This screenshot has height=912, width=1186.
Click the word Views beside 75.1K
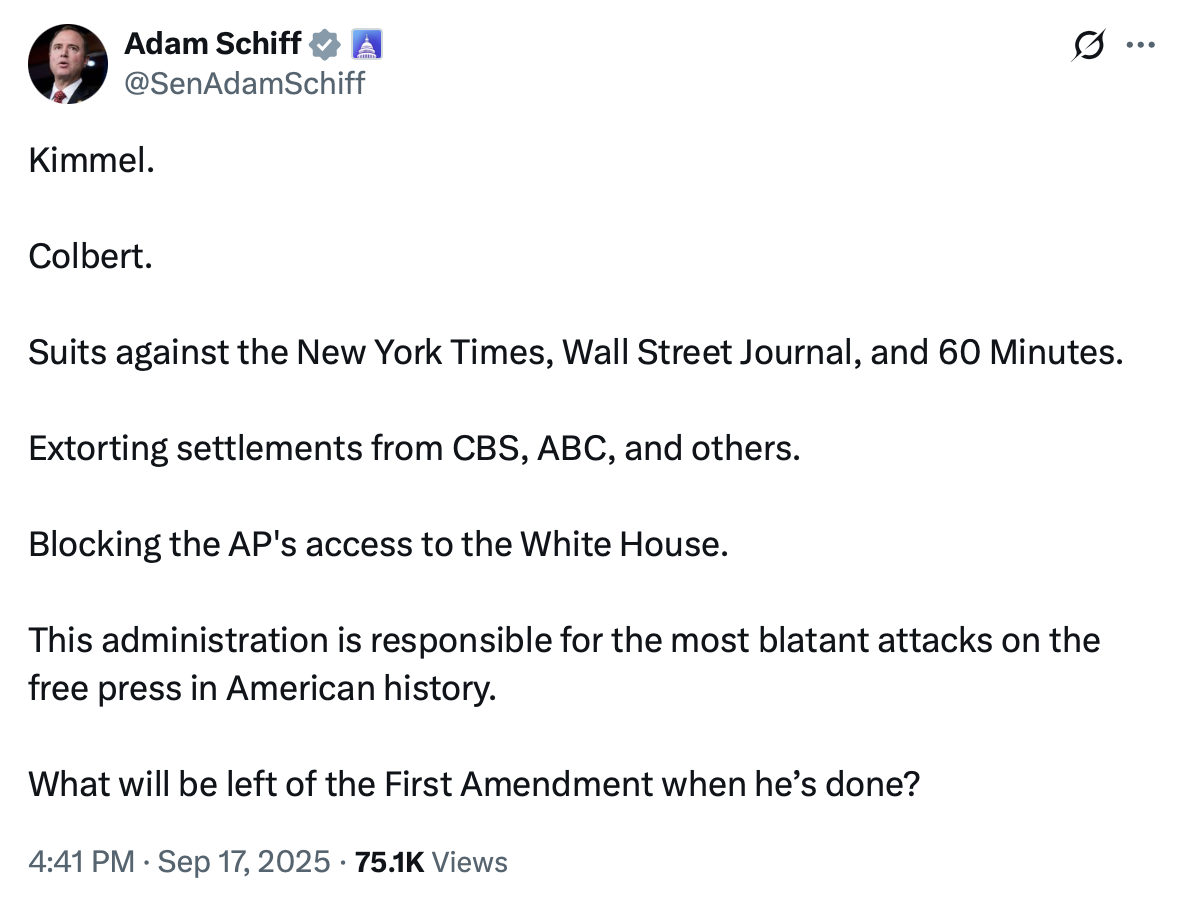pos(469,861)
